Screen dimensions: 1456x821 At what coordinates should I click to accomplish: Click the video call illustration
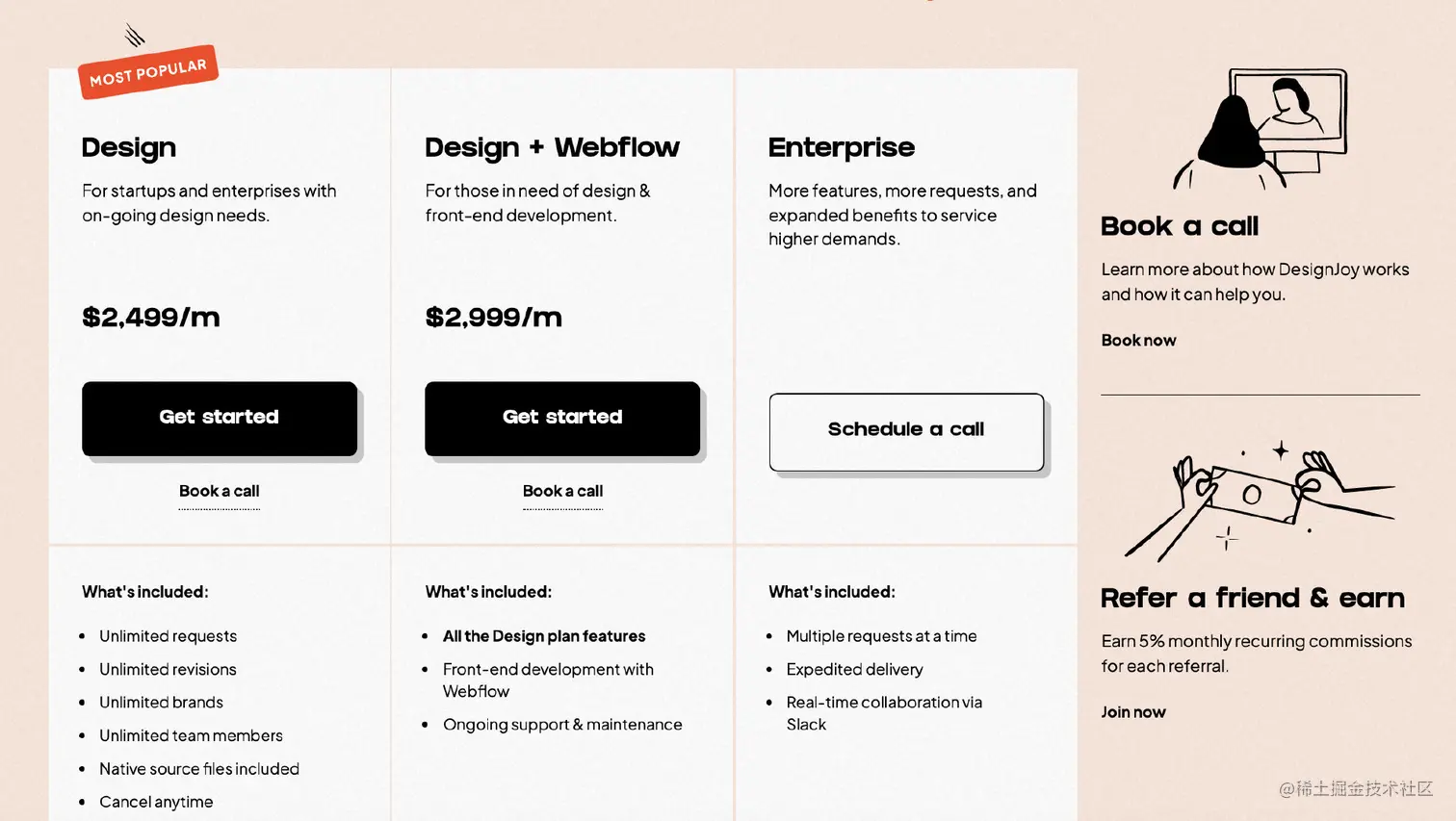(x=1260, y=128)
